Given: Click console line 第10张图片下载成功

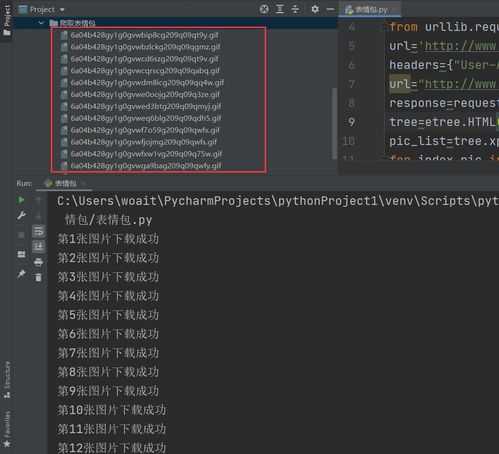Looking at the screenshot, I should click(x=112, y=410).
